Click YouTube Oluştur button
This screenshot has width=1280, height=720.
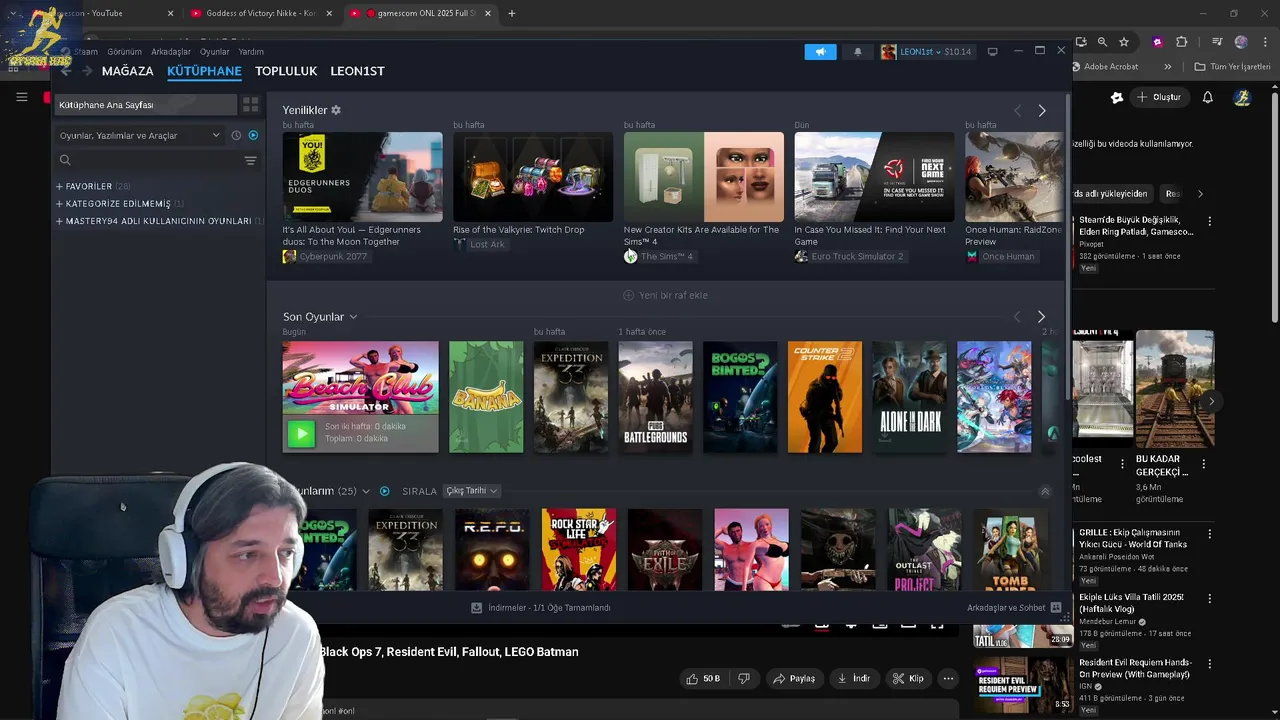point(1158,97)
